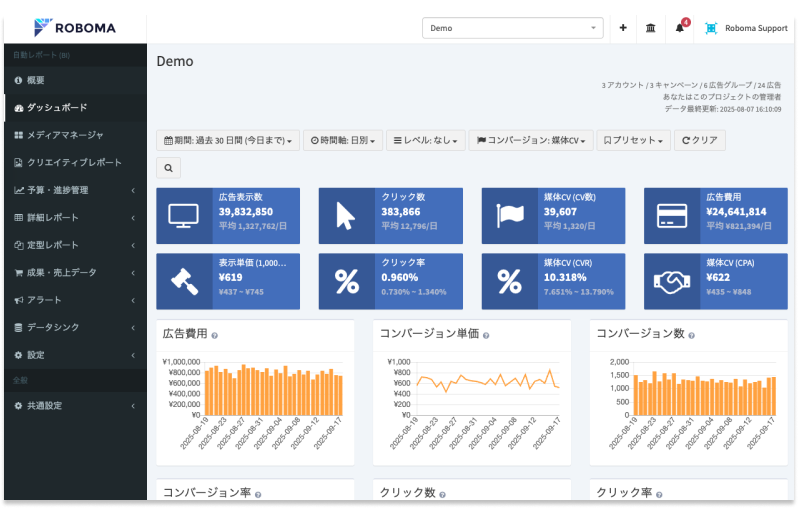The image size is (798, 508).
Task: Open クリエイティブレポート from sidebar
Action: tap(73, 162)
